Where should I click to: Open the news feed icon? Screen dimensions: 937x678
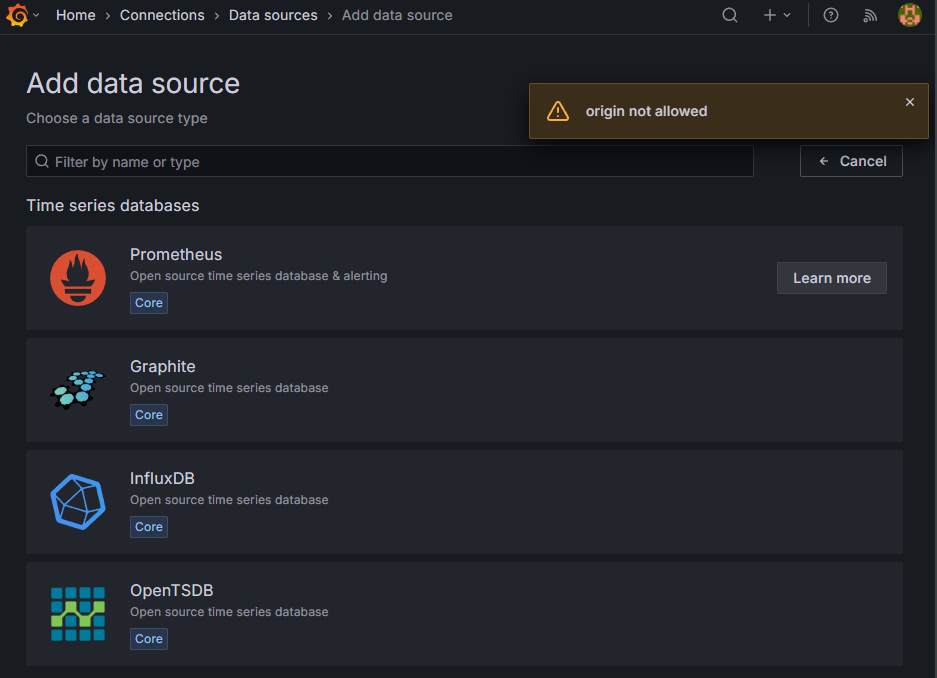(870, 15)
